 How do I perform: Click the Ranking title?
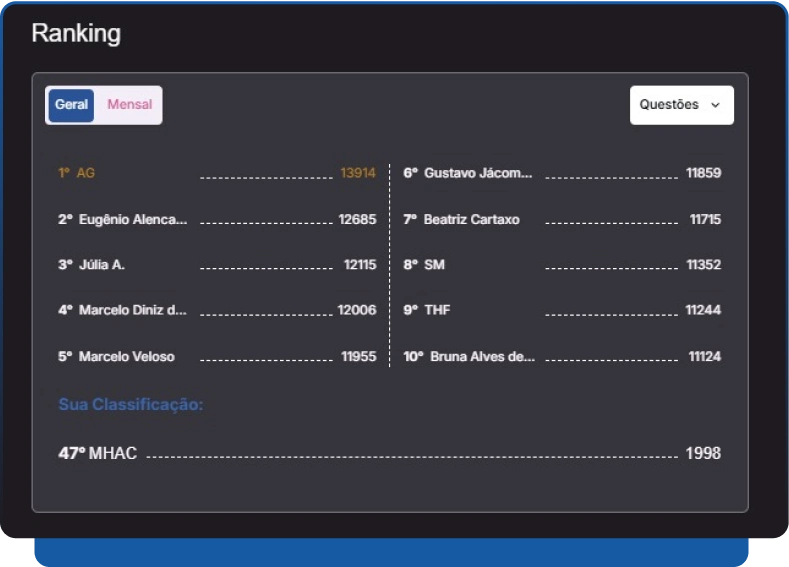tap(76, 33)
